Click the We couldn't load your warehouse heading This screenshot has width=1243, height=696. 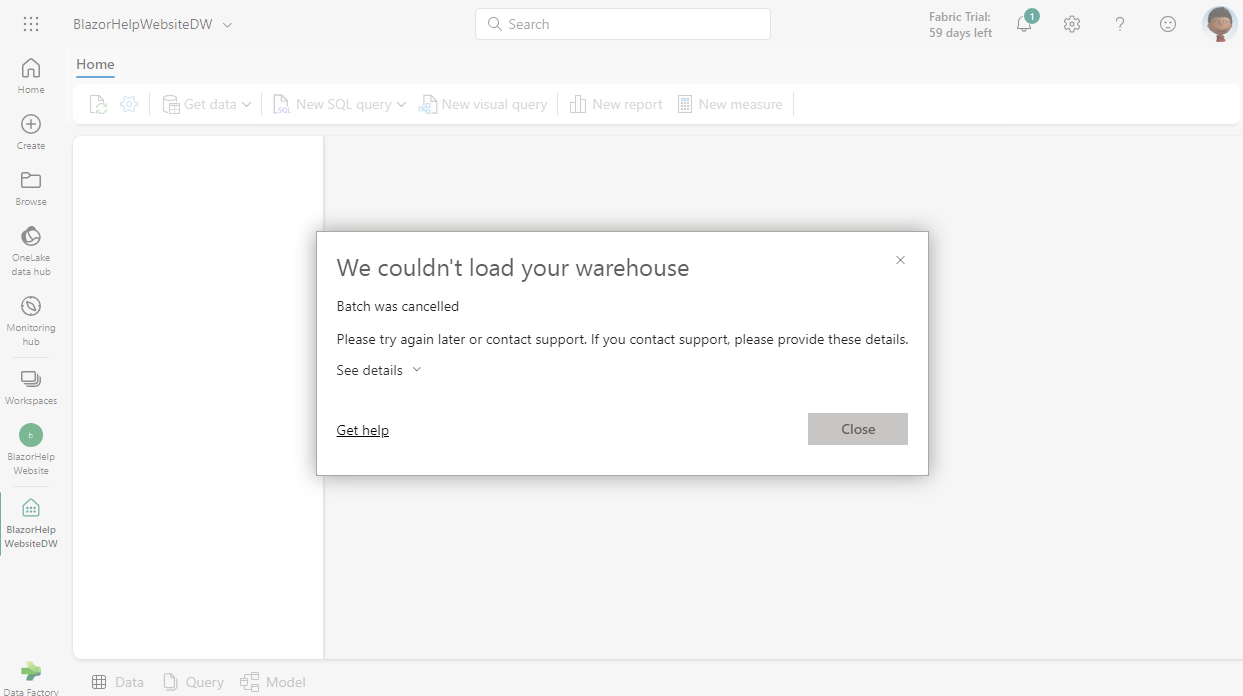click(513, 268)
